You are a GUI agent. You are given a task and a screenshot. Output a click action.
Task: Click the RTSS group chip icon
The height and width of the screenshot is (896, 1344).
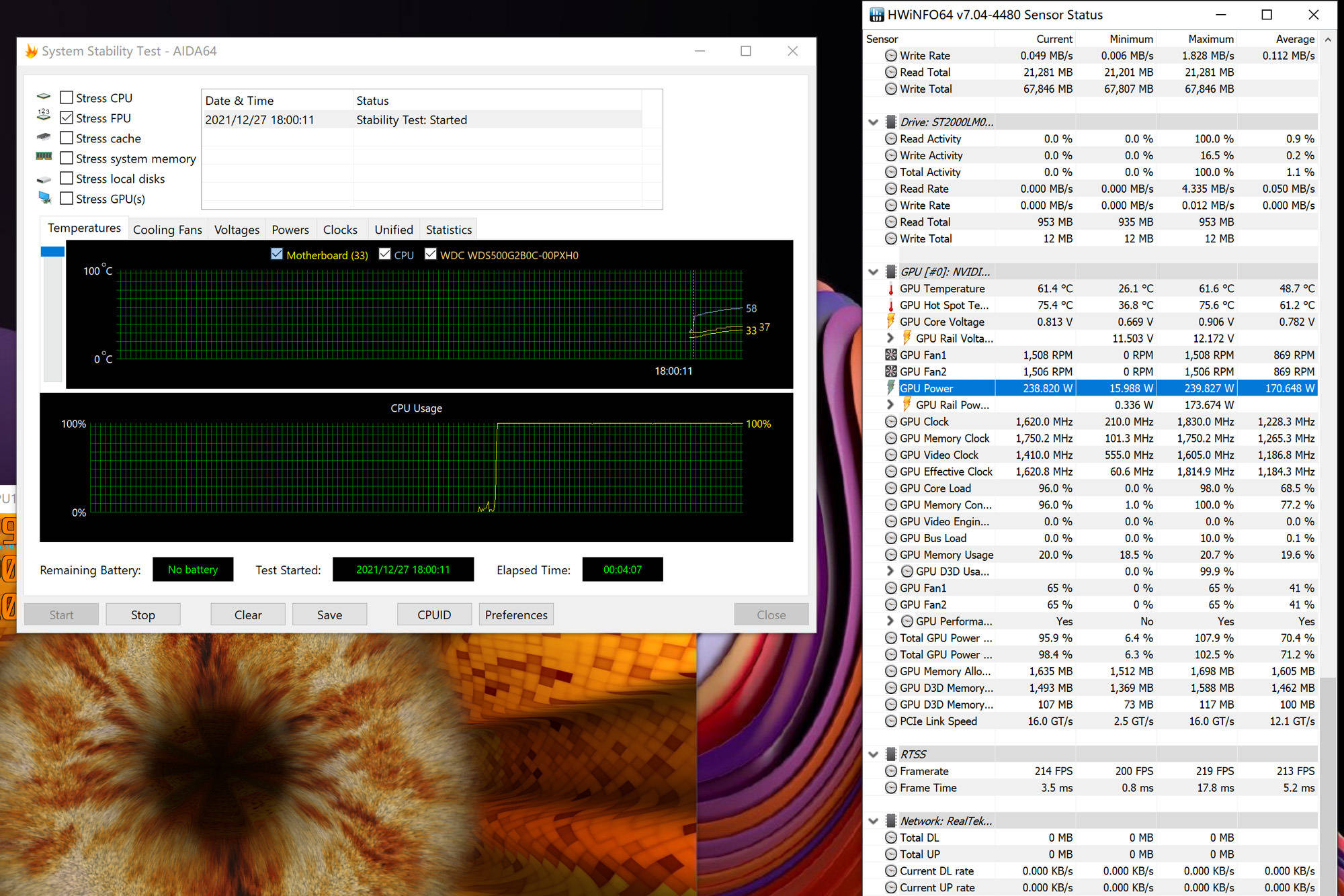[891, 754]
